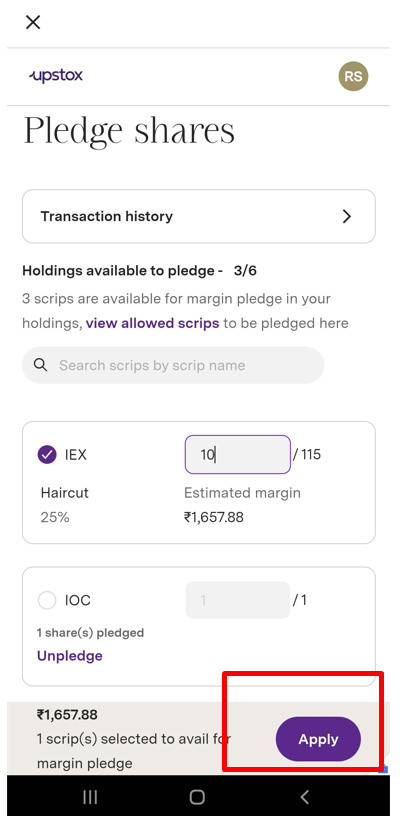Screen dimensions: 400x816
Task: Tap the Android home button
Action: pos(197,796)
